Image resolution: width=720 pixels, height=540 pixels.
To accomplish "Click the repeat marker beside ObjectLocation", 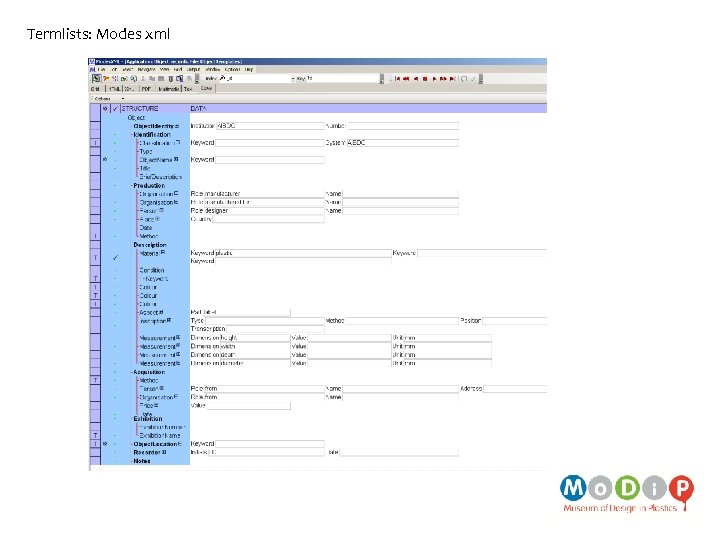I will [180, 444].
